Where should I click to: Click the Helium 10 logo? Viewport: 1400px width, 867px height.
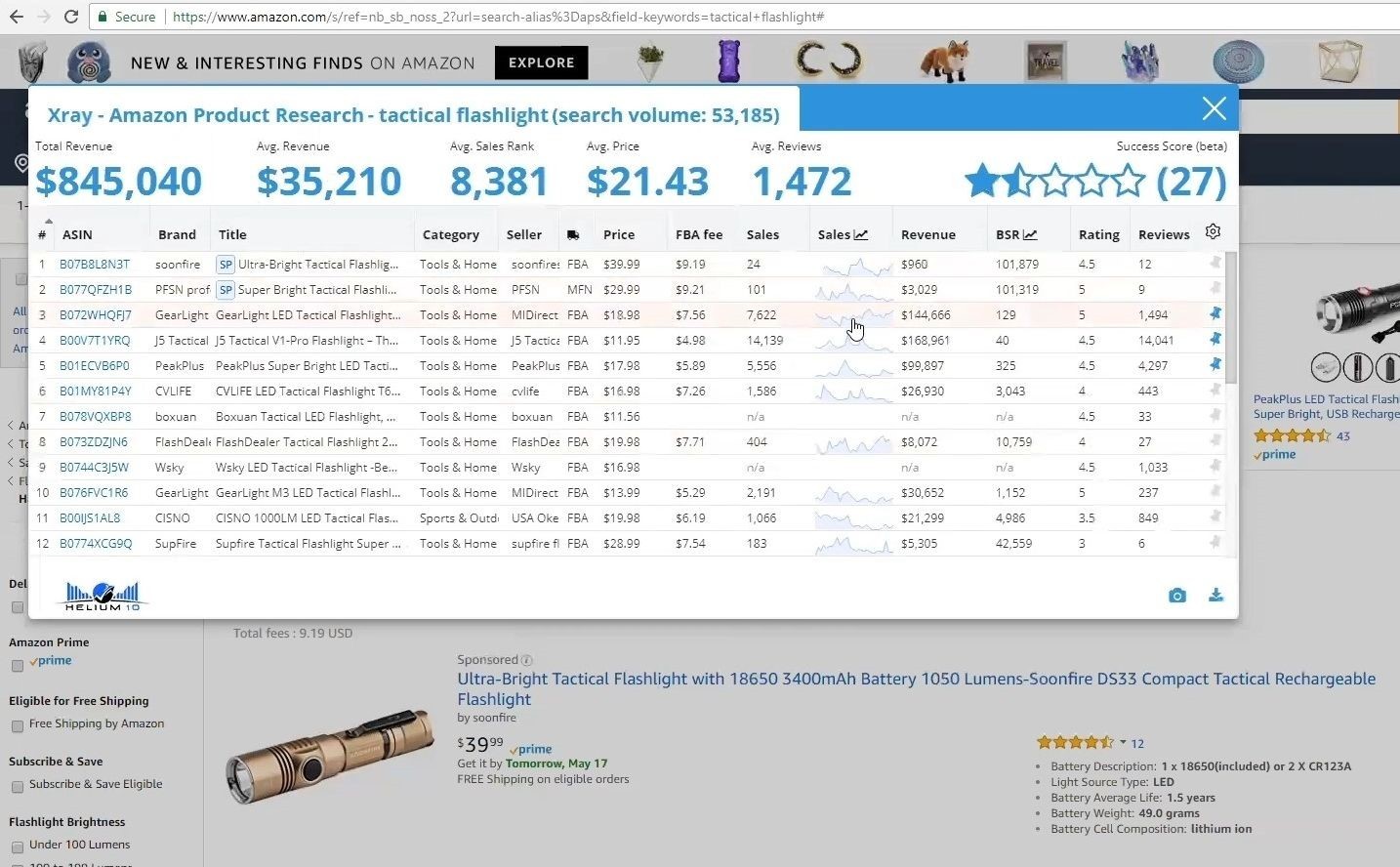click(x=103, y=596)
